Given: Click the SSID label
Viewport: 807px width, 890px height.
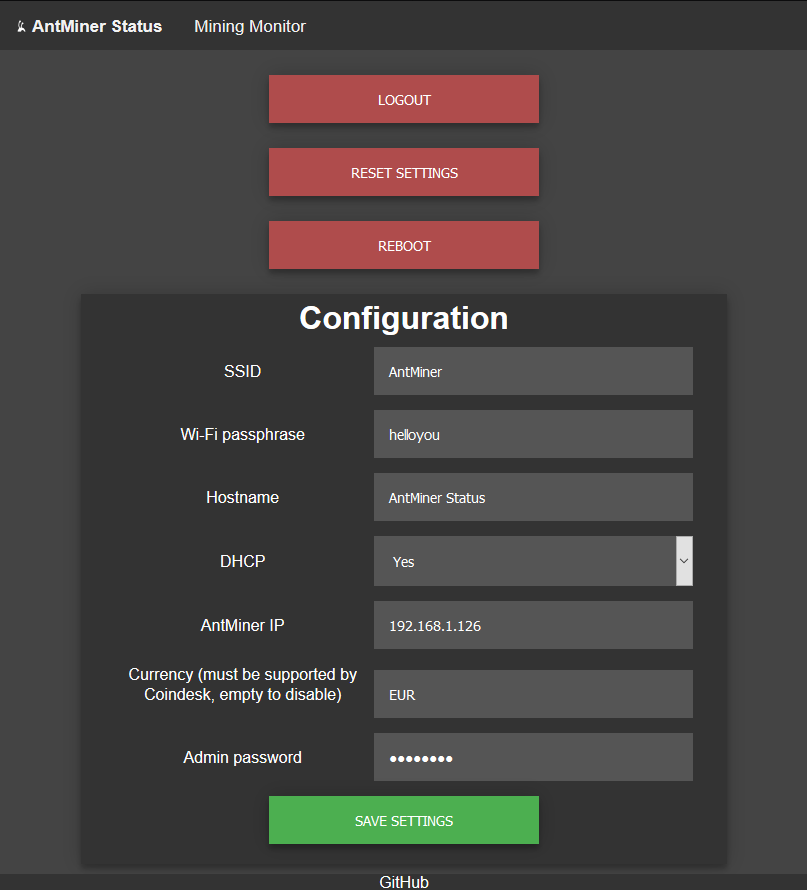Looking at the screenshot, I should [242, 371].
